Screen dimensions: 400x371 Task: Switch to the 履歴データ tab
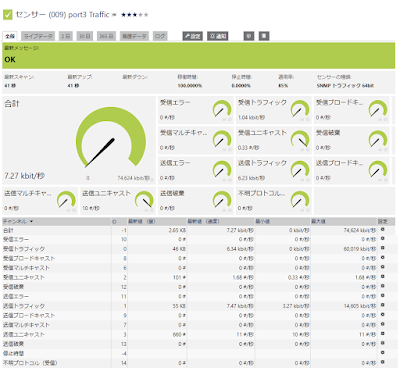pyautogui.click(x=134, y=36)
